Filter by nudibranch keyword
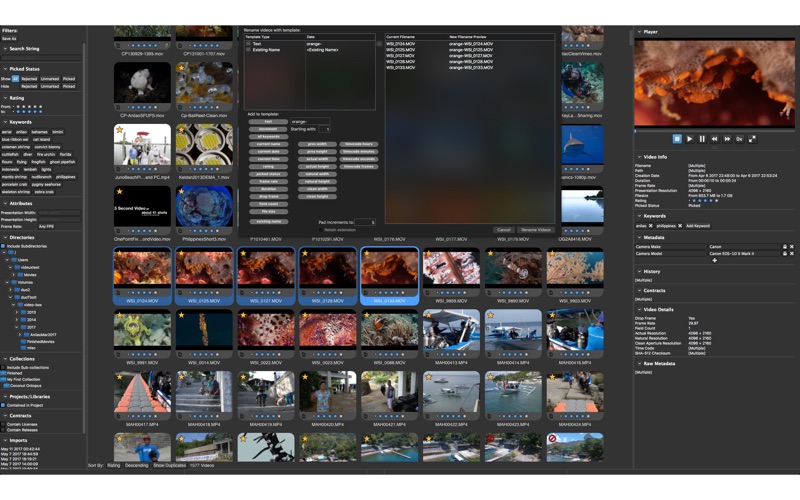 pos(41,177)
